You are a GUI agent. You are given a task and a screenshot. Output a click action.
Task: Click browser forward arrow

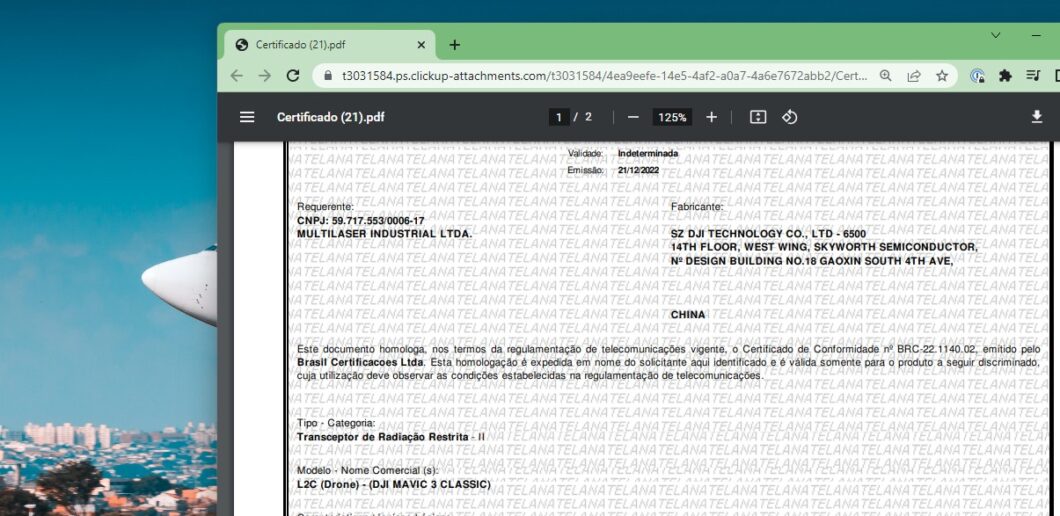pos(264,76)
